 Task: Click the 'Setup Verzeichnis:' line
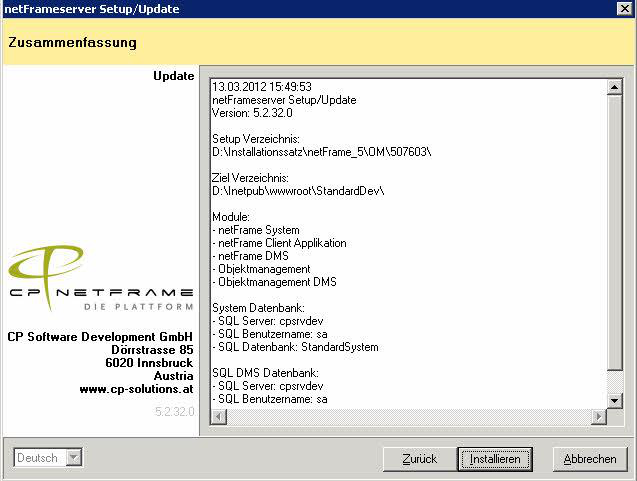point(256,139)
